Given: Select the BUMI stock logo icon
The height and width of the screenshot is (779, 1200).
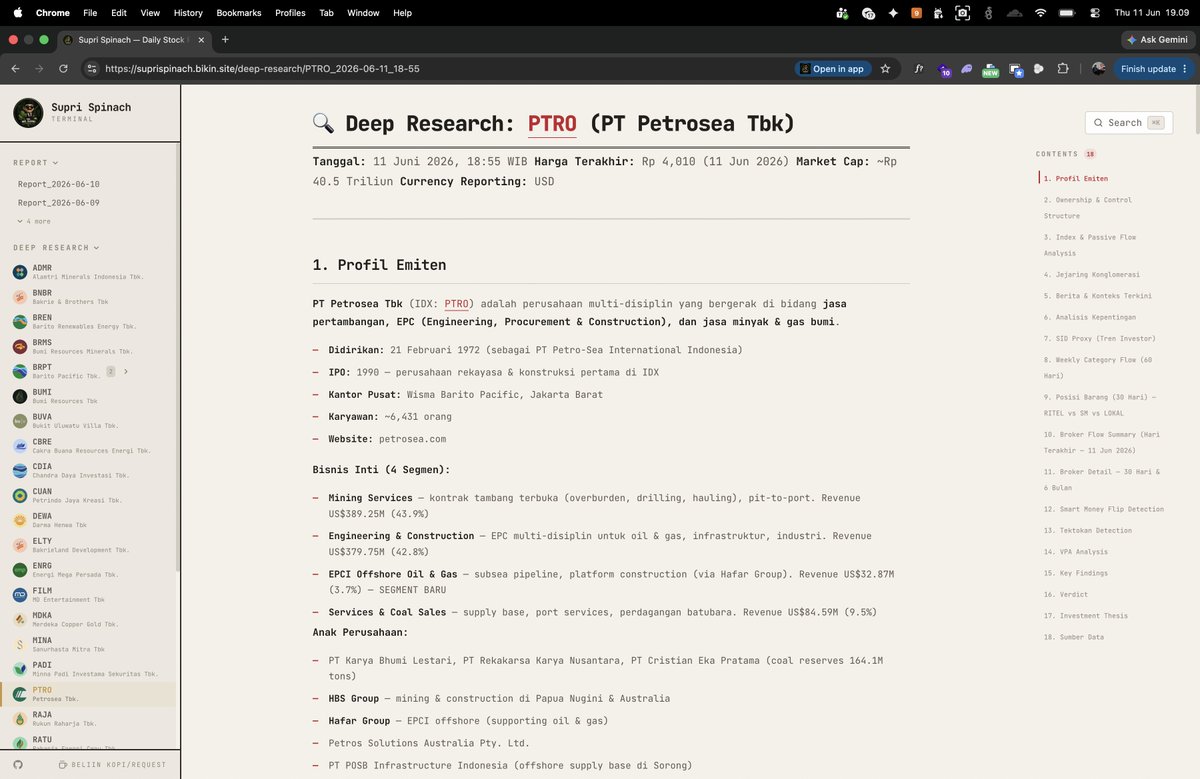Looking at the screenshot, I should [20, 396].
